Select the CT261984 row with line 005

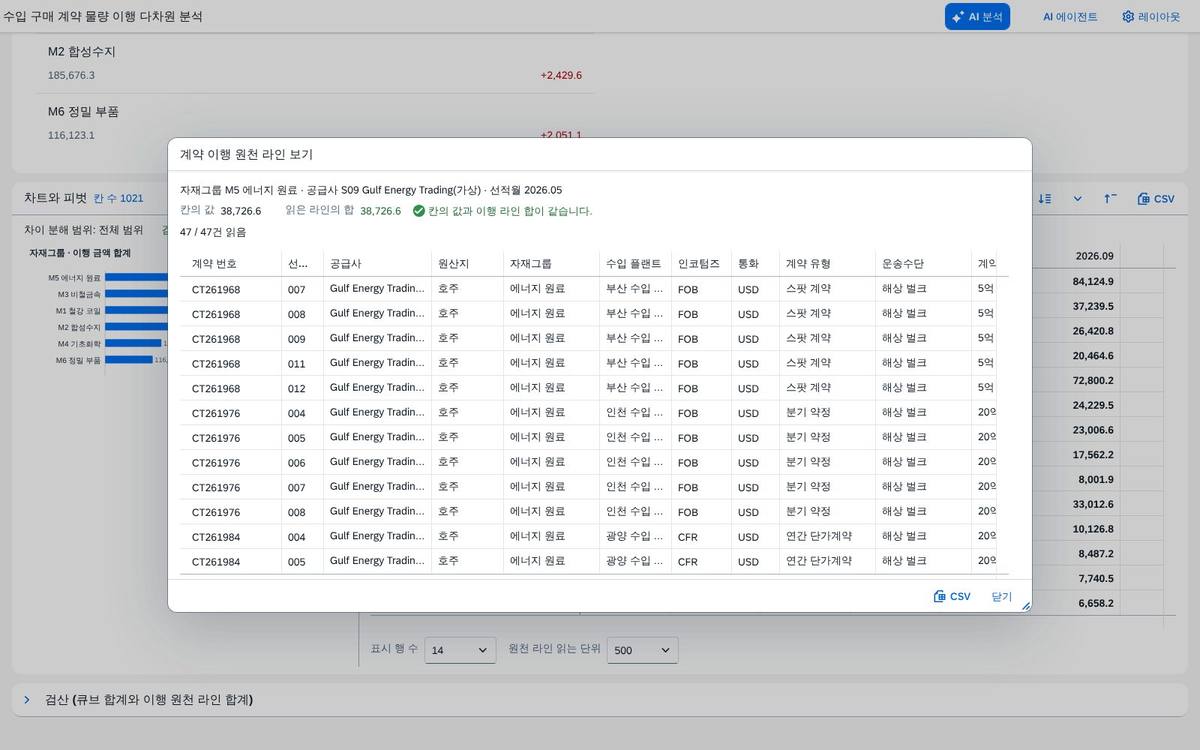(x=596, y=561)
